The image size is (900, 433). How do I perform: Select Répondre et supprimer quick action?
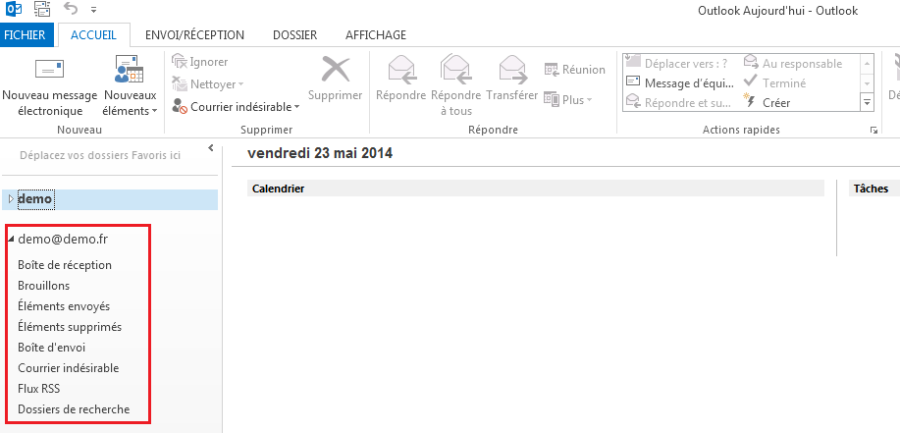pos(678,103)
